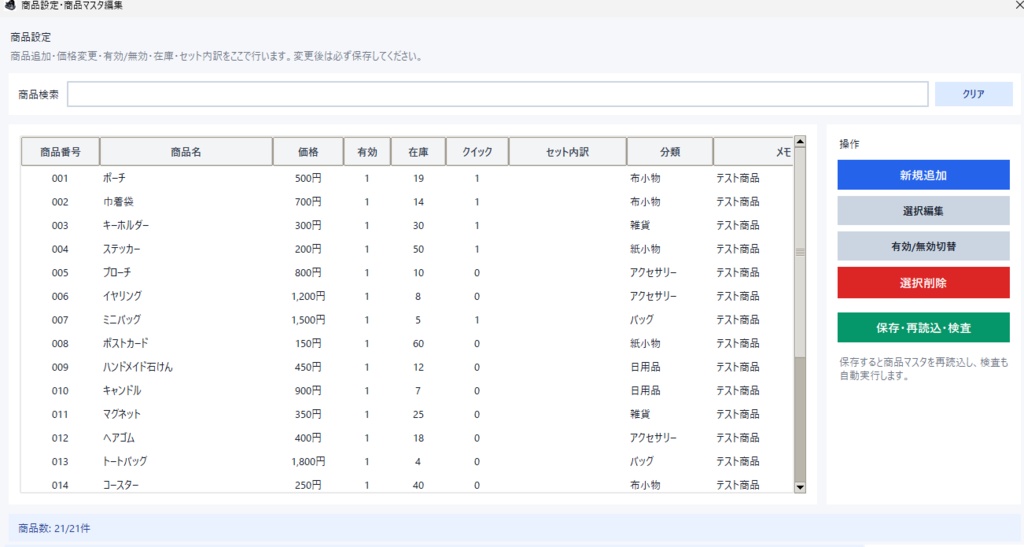The width and height of the screenshot is (1024, 547).
Task: Click the 新規追加 button
Action: point(923,175)
